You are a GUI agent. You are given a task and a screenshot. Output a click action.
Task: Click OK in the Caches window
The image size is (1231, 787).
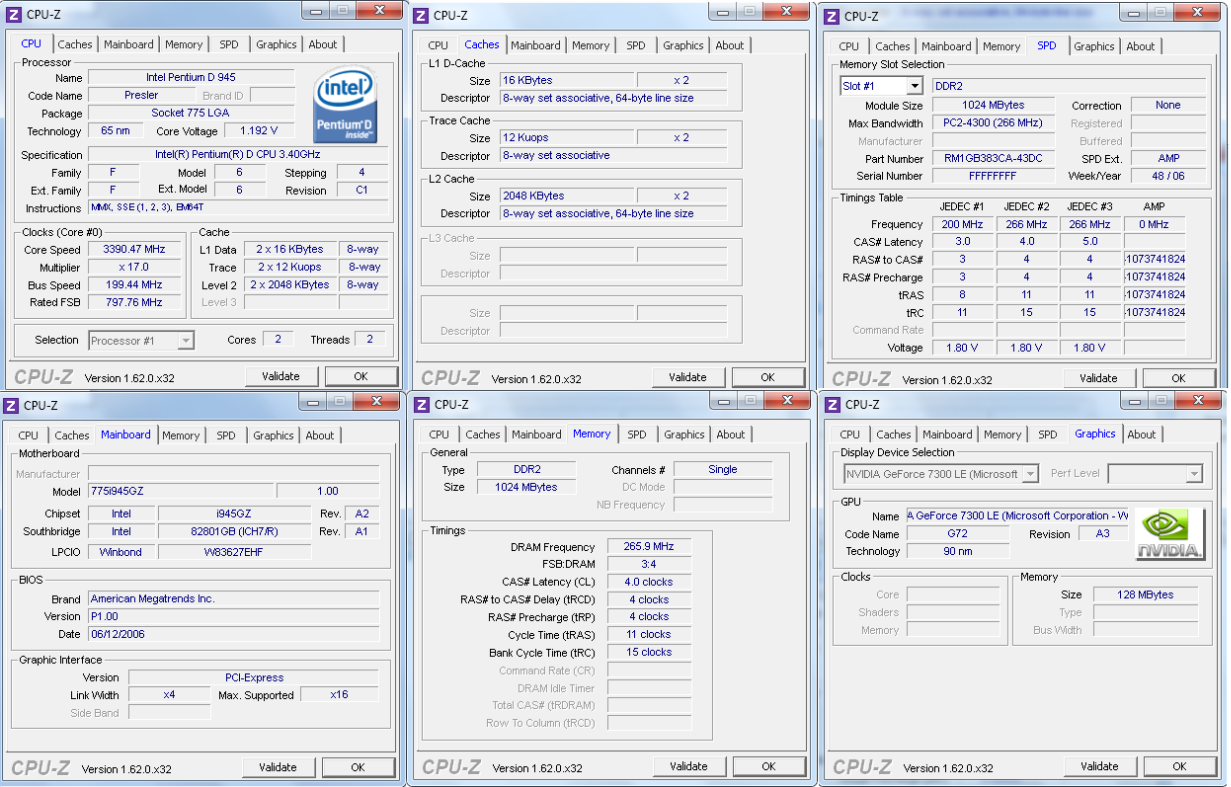pyautogui.click(x=768, y=377)
